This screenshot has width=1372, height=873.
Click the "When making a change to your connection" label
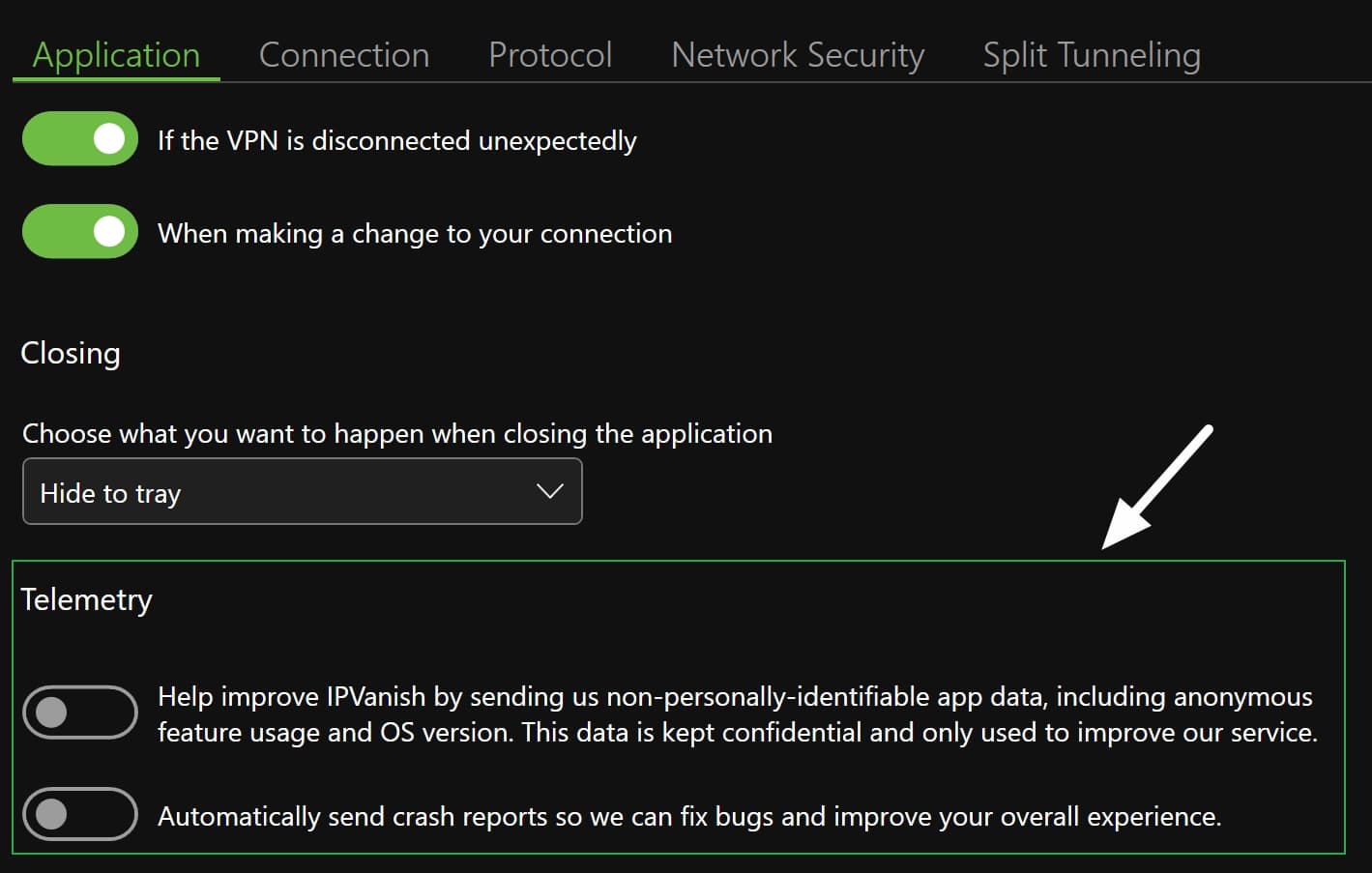(x=415, y=234)
